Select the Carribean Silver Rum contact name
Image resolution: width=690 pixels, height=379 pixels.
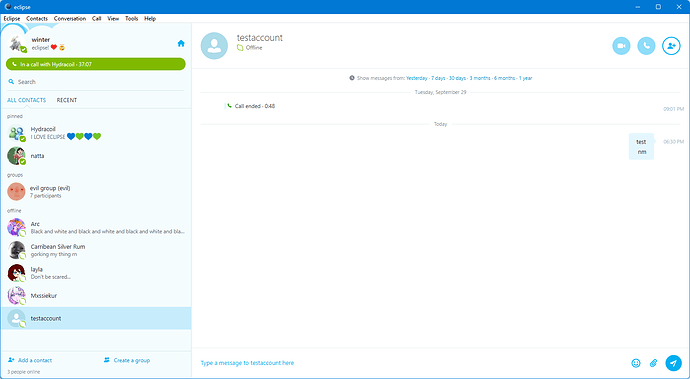click(x=58, y=247)
